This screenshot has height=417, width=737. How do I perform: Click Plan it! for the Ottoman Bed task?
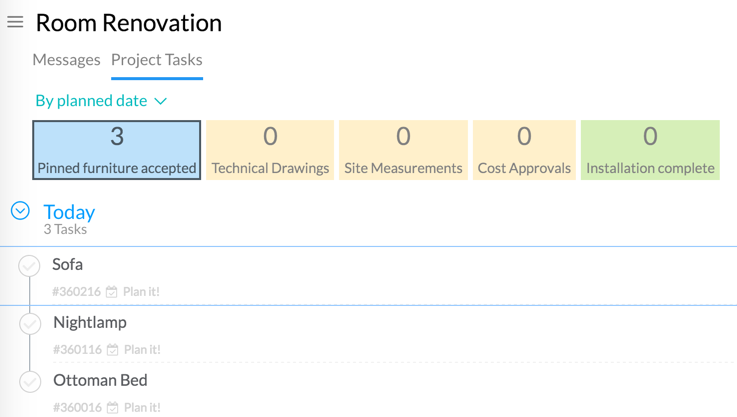[141, 408]
